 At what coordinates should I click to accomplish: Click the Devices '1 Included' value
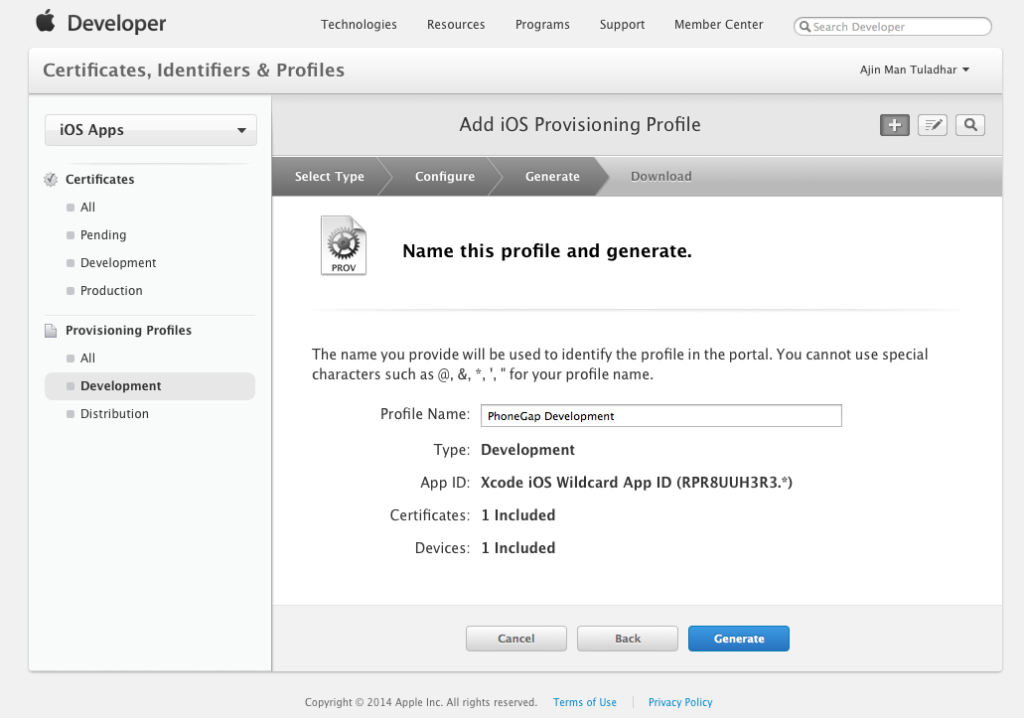click(x=518, y=548)
